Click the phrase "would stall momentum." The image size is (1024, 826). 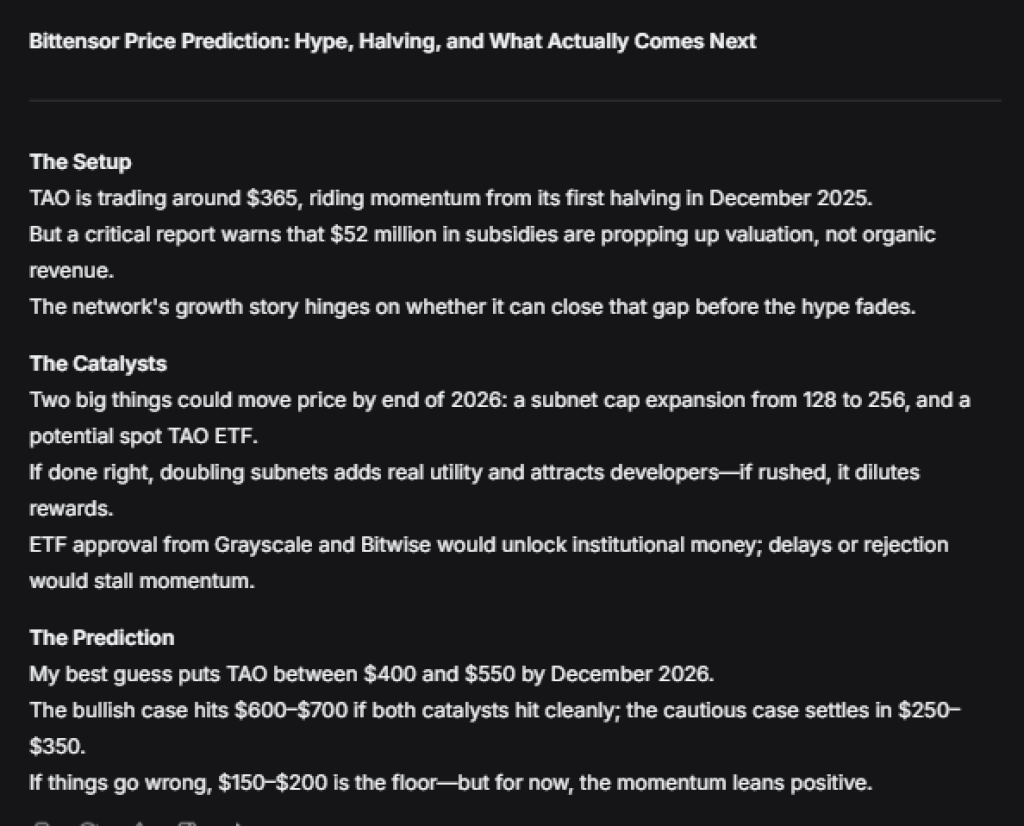(x=141, y=581)
